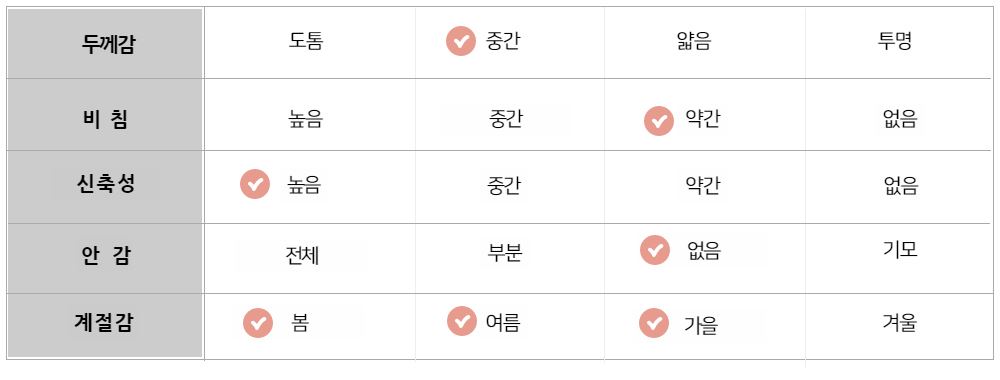Click the checkmark beside 없음 in 안감 row
Viewport: 1000px width, 380px height.
tap(655, 250)
